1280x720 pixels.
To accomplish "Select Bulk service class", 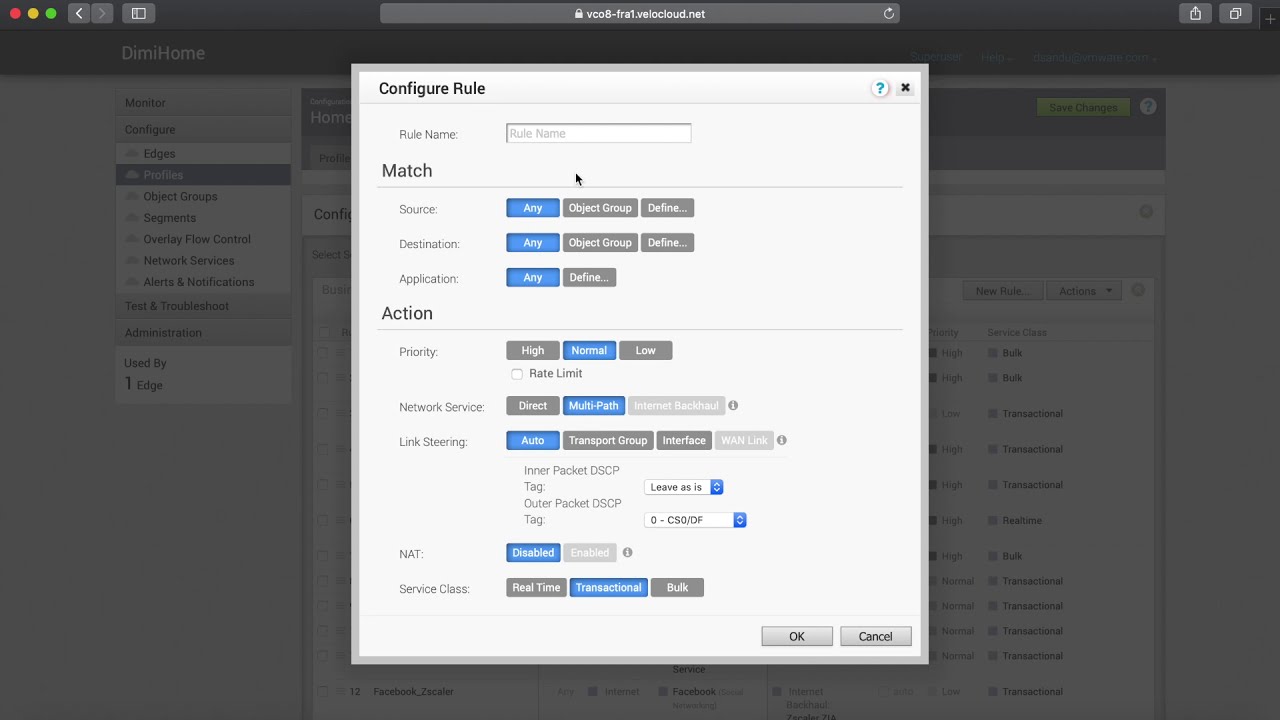I will coord(677,588).
